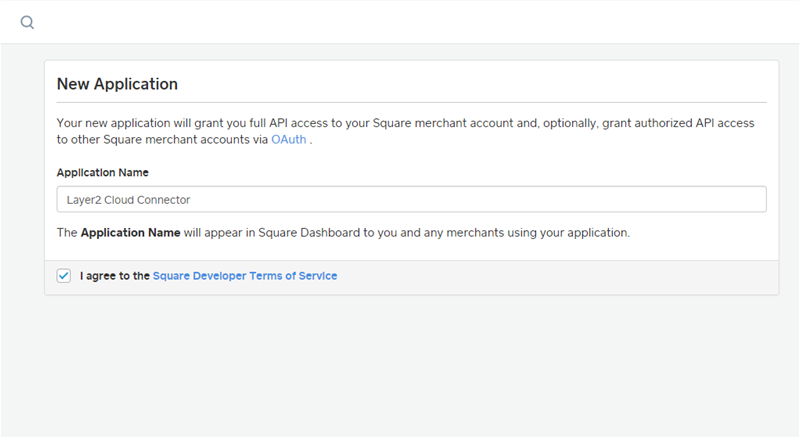Open the OAuth link

point(288,140)
